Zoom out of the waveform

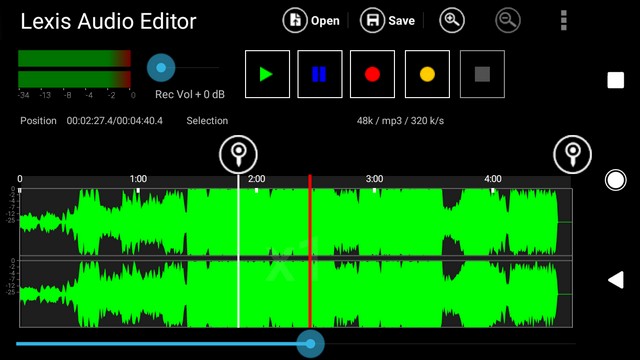point(508,20)
